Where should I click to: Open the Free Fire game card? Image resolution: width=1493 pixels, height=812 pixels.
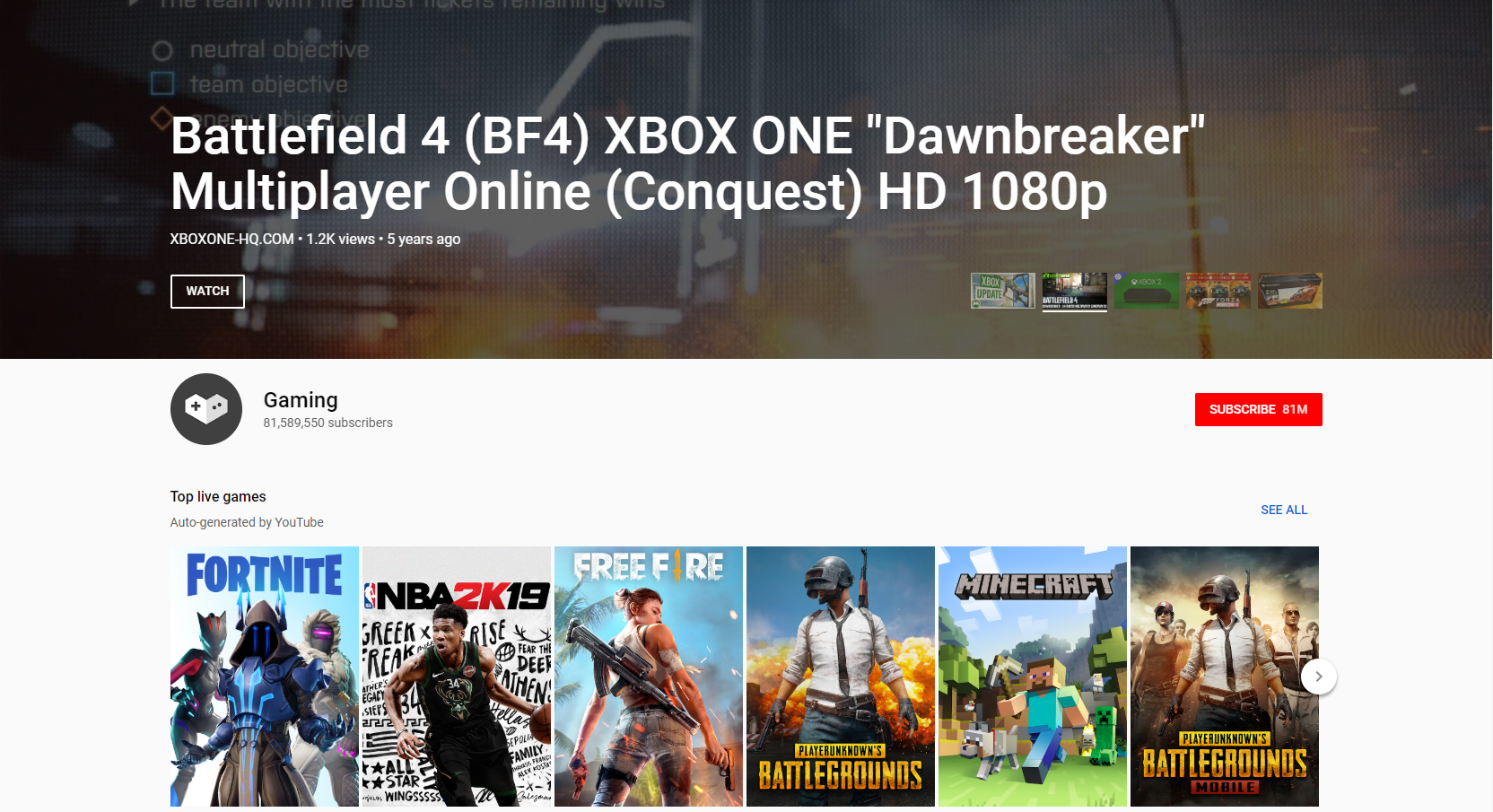click(x=649, y=677)
